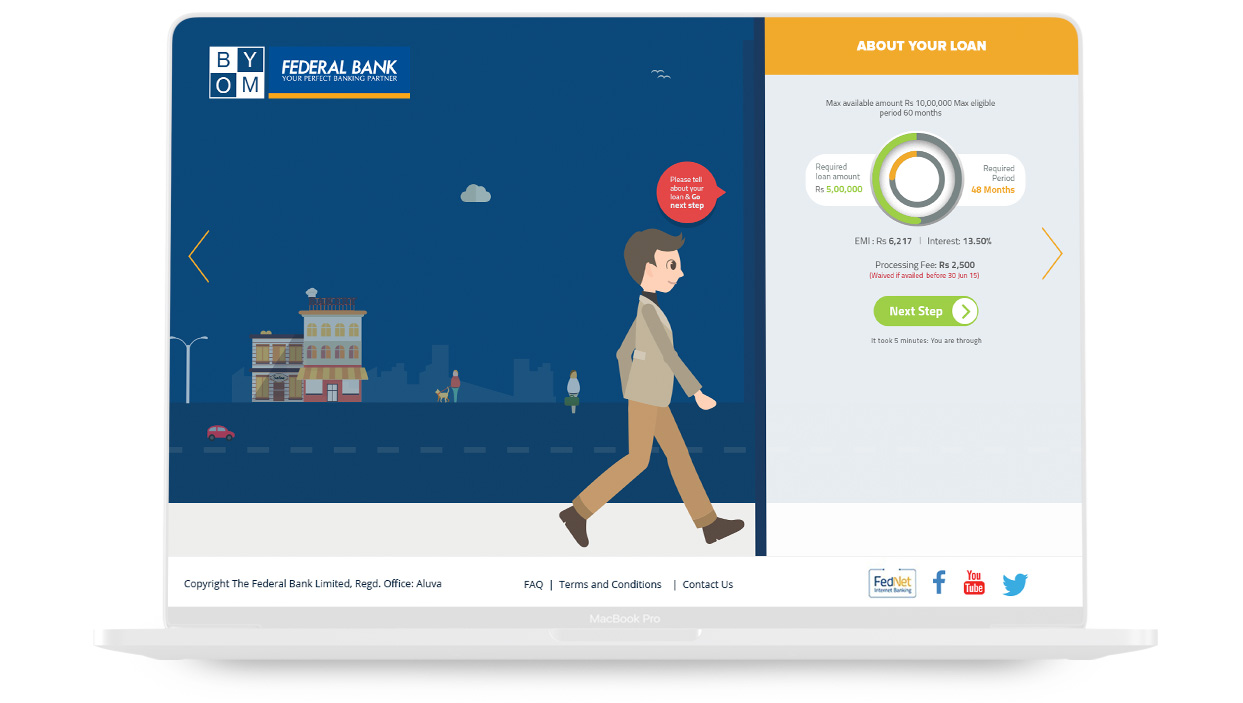Click the Twitter bird icon in footer
This screenshot has height=703, width=1243.
coord(1014,584)
